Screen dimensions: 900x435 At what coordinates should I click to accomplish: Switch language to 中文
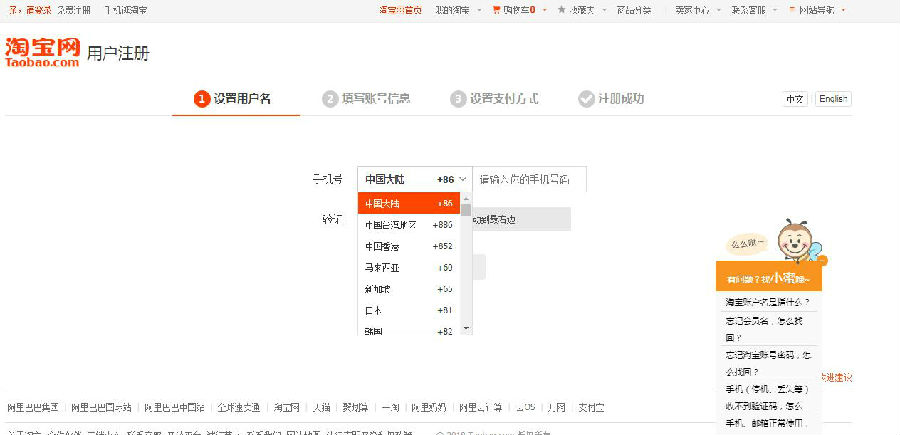(x=794, y=99)
